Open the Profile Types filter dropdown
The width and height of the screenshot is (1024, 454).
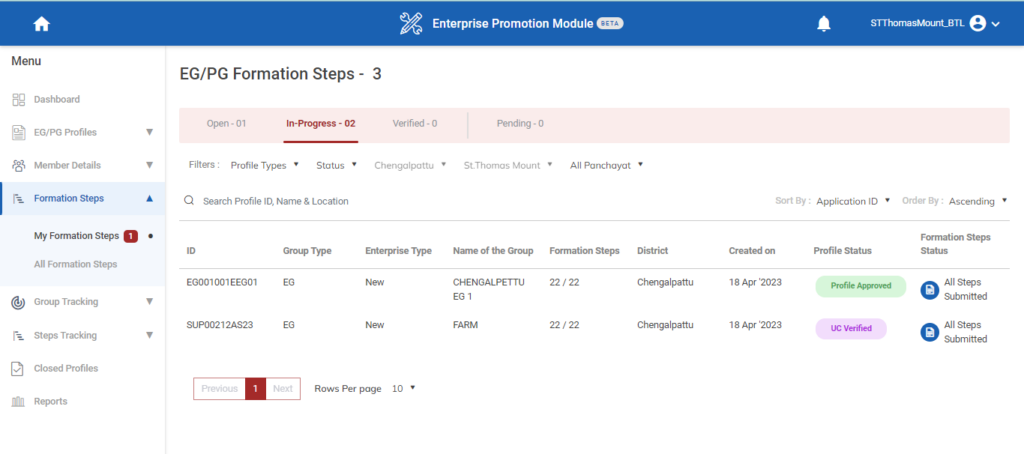point(264,165)
